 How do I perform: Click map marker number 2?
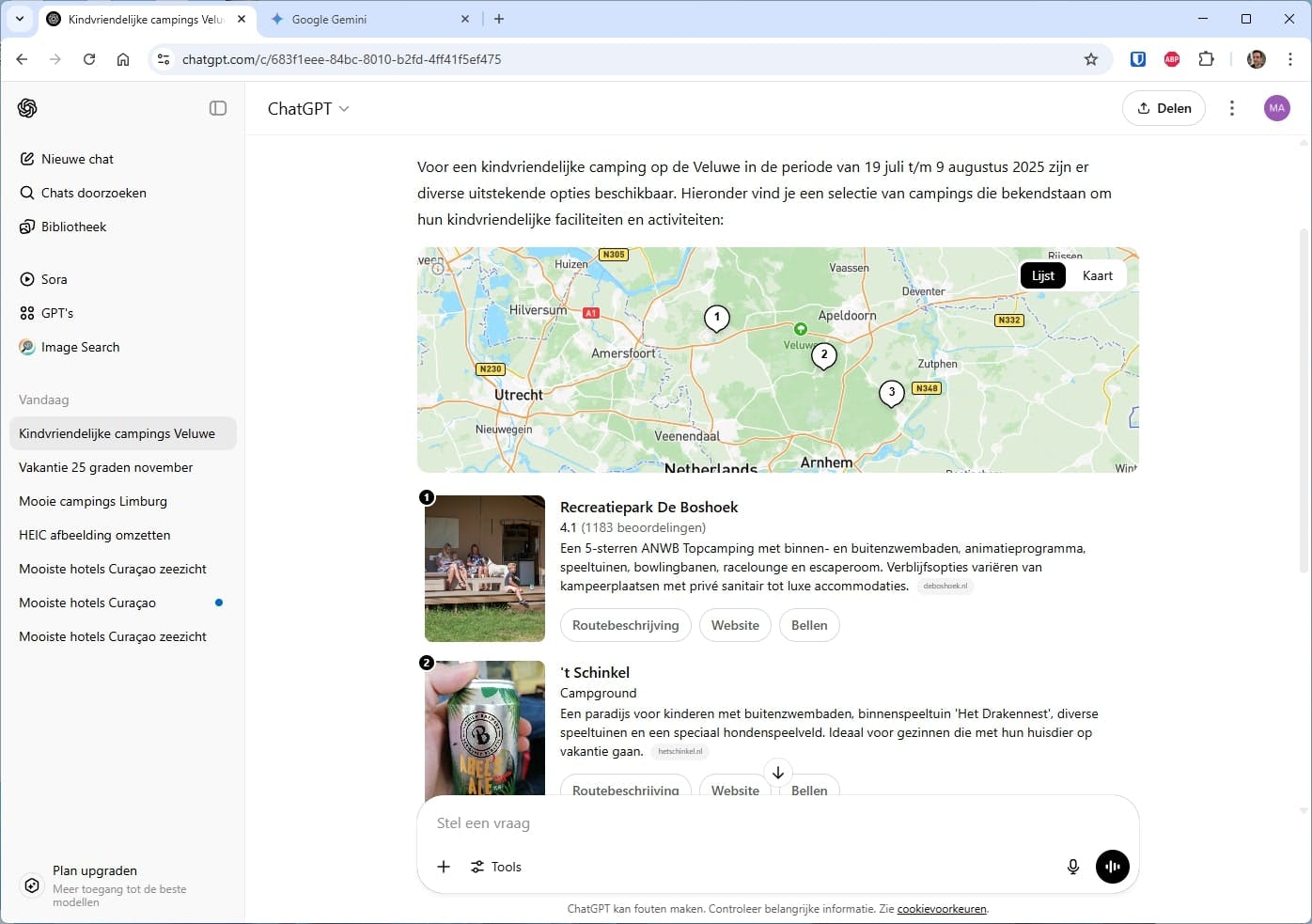pyautogui.click(x=824, y=355)
